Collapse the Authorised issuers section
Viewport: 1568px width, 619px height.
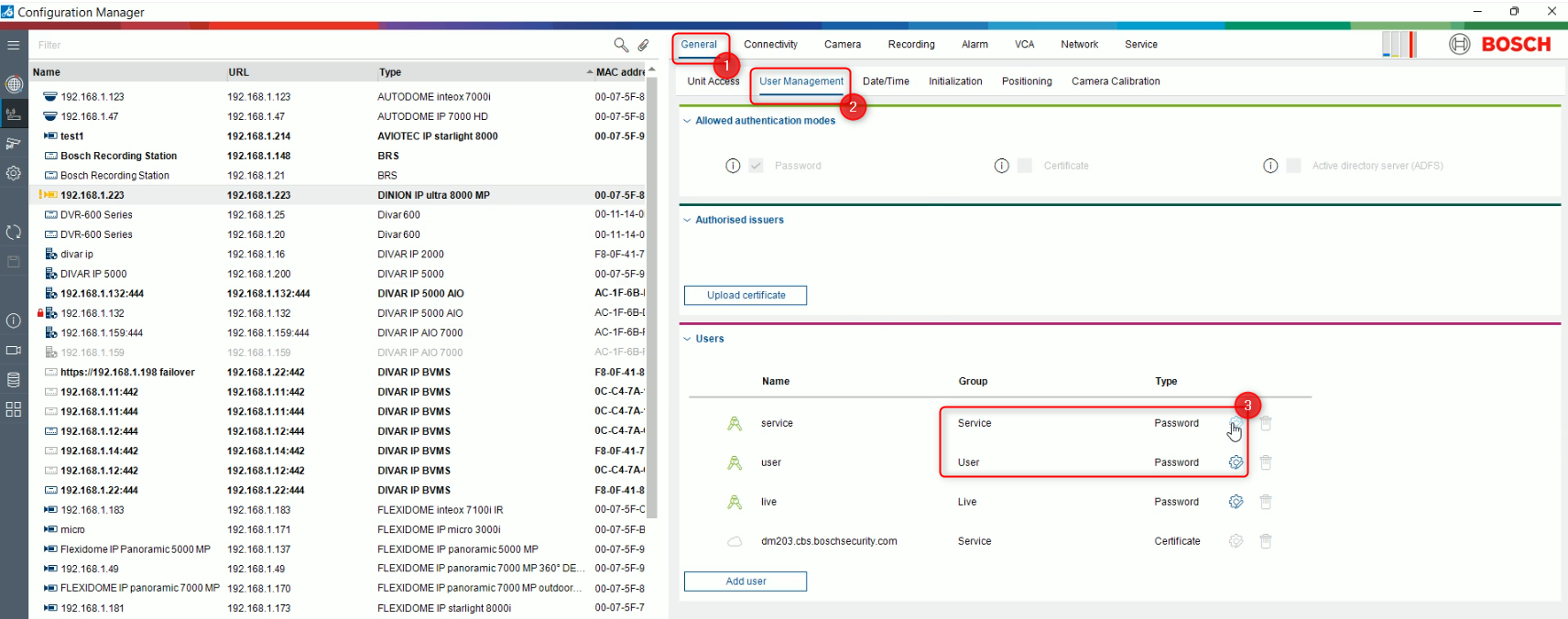click(687, 220)
